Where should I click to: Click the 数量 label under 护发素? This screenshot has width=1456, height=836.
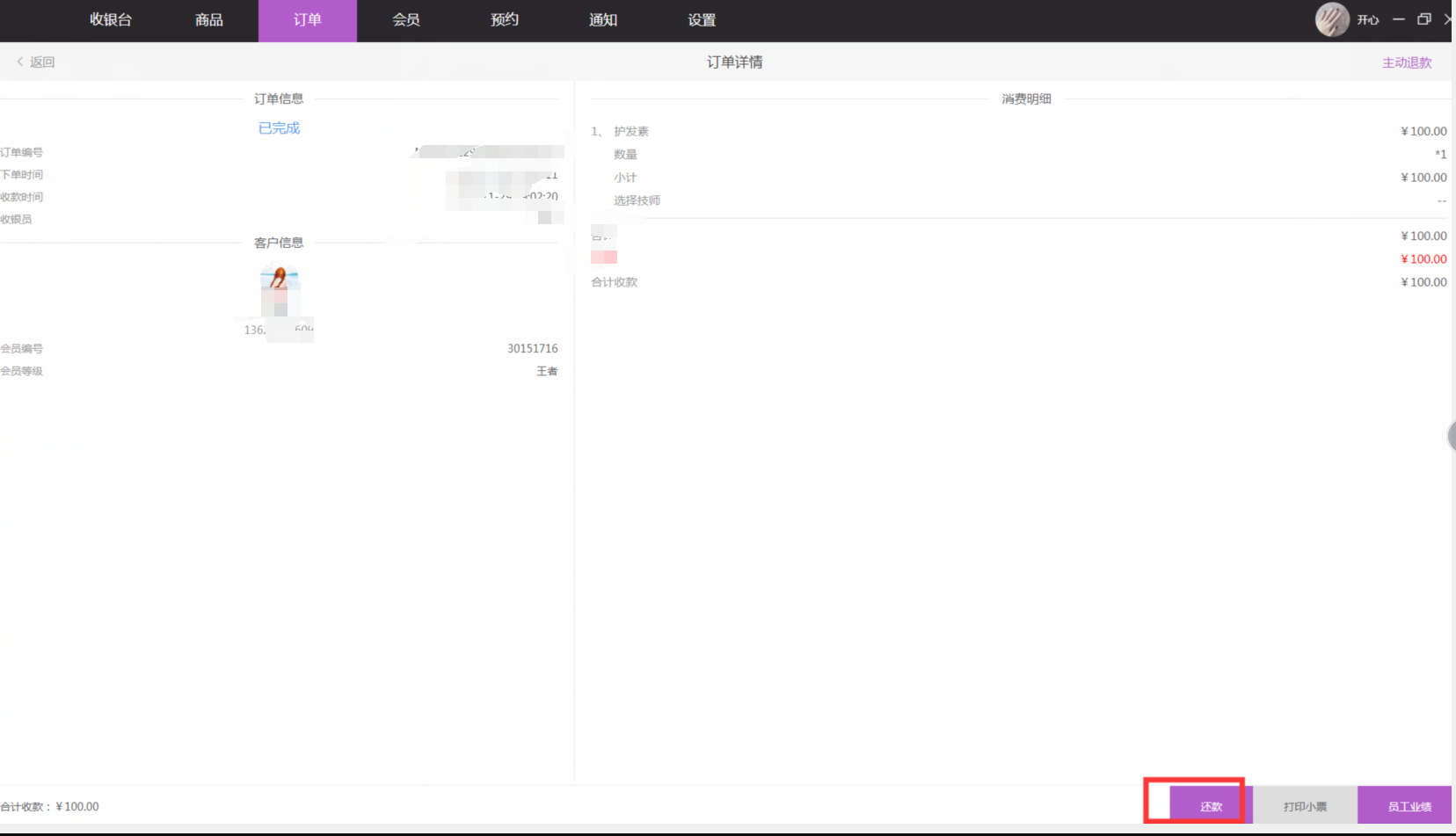point(625,155)
